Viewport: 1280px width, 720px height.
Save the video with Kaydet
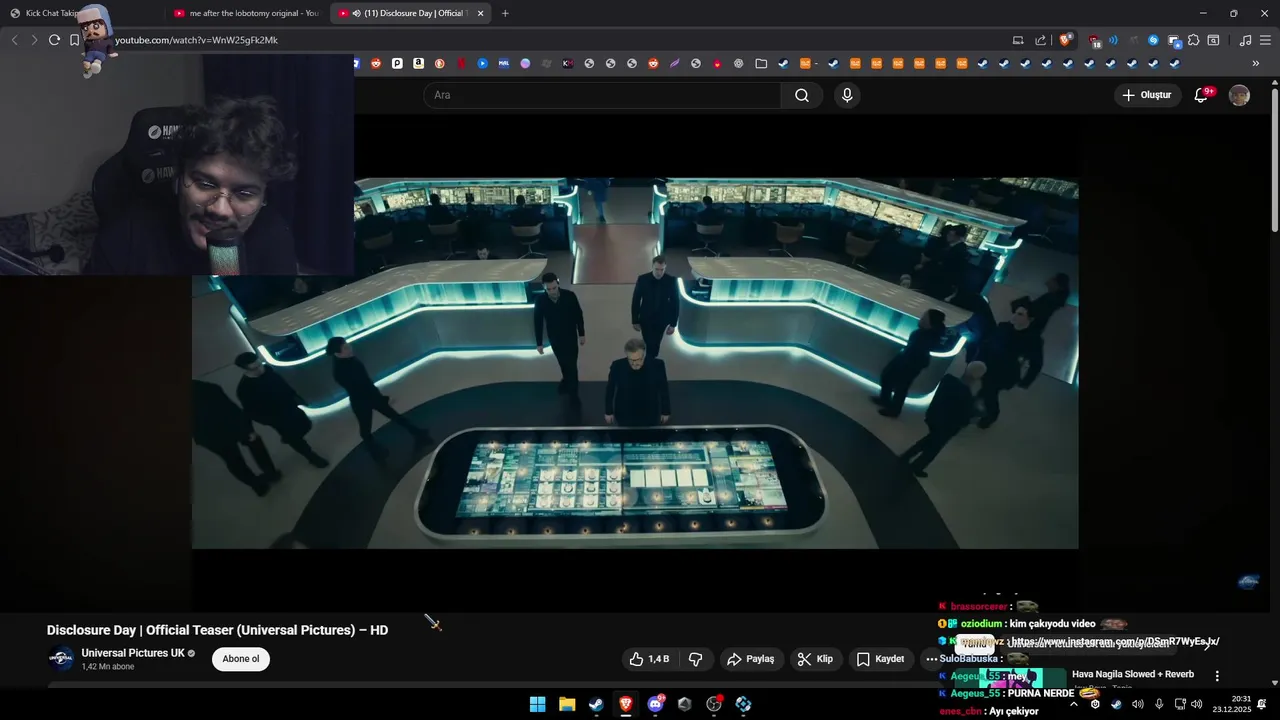click(880, 659)
